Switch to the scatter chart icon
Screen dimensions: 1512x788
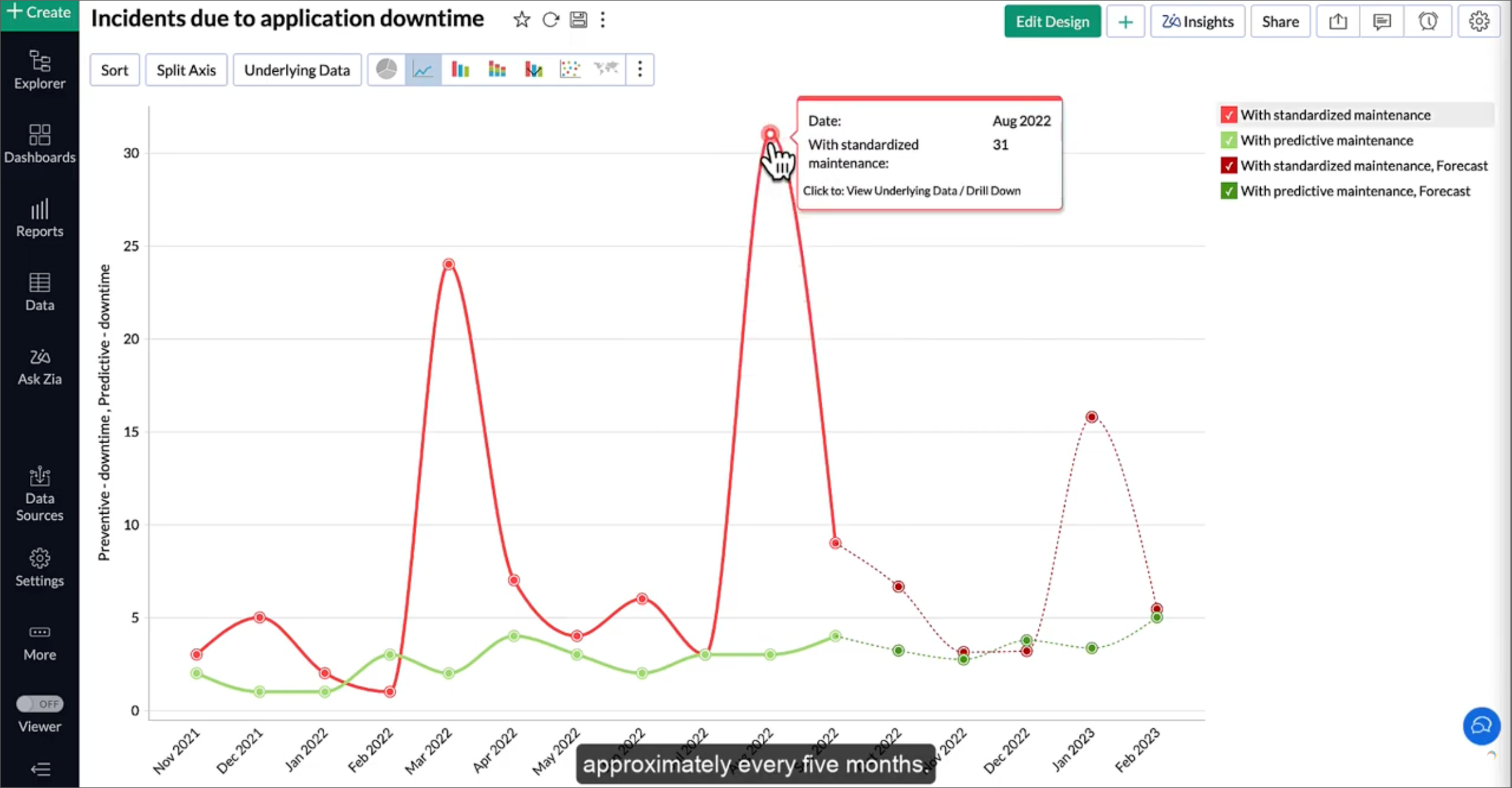tap(570, 69)
